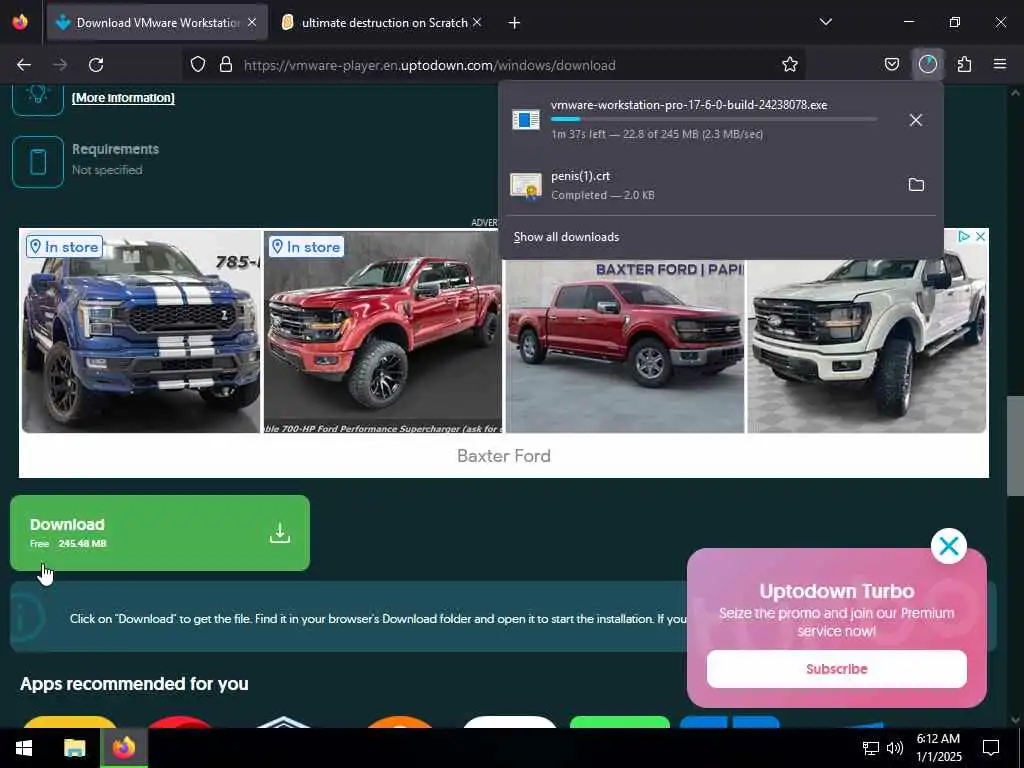1024x768 pixels.
Task: Open a new browser tab
Action: 514,23
